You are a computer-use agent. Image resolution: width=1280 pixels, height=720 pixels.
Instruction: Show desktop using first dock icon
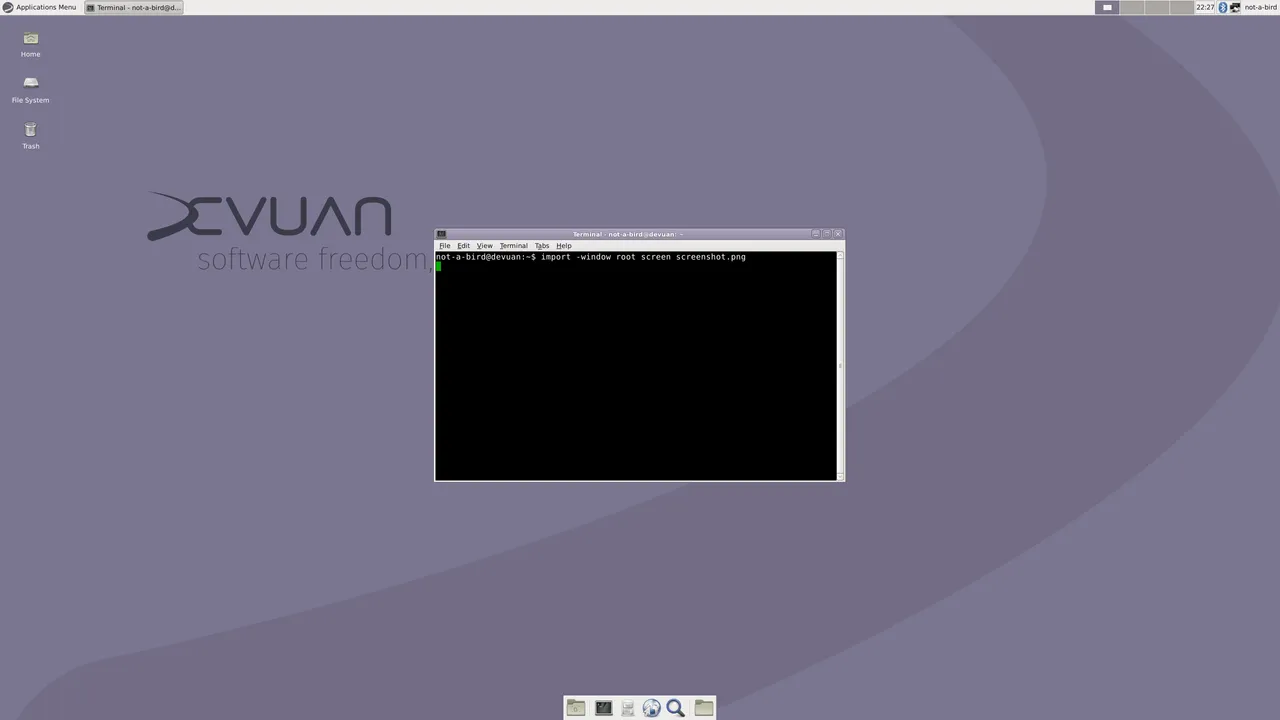point(576,708)
